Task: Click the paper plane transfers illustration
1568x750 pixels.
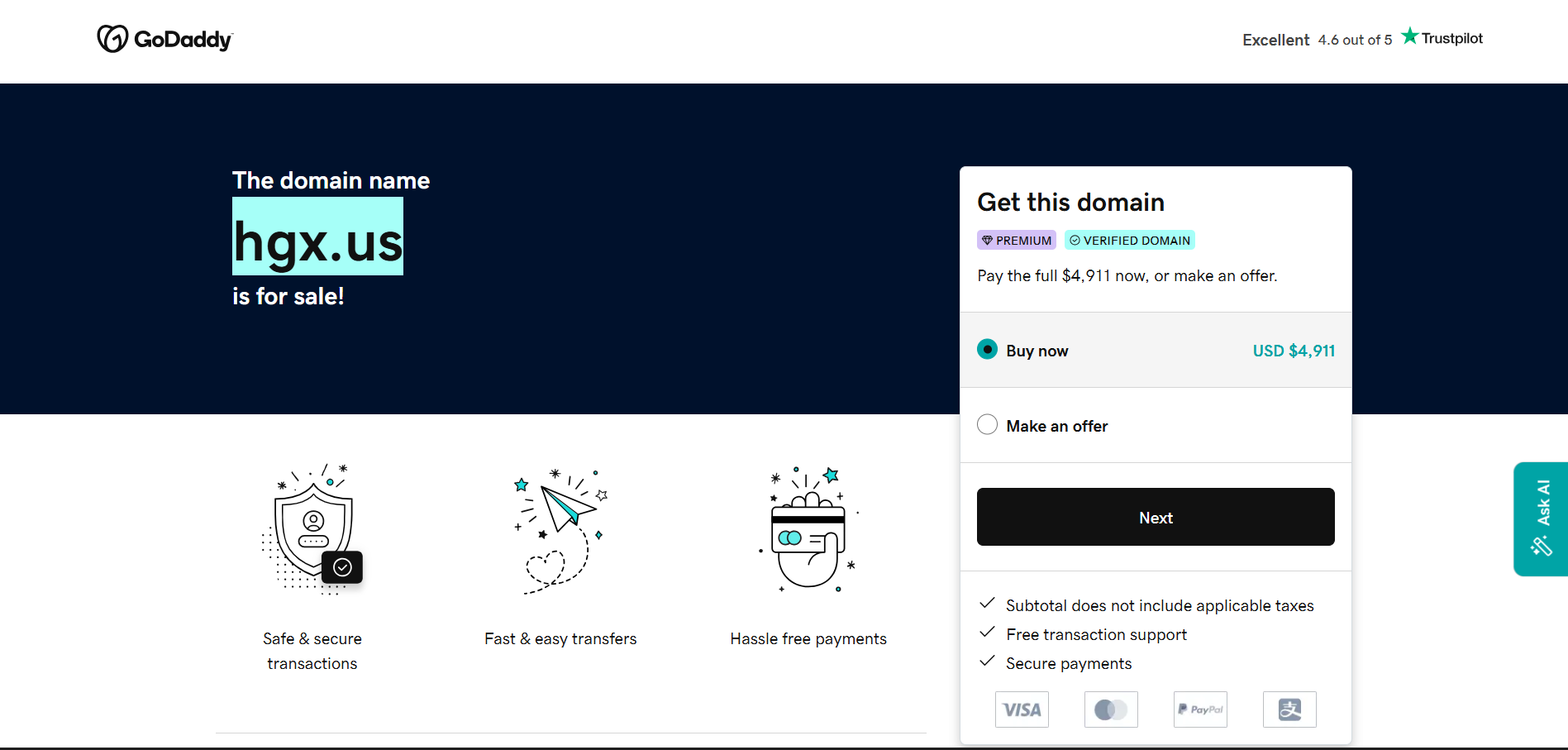Action: pos(560,529)
